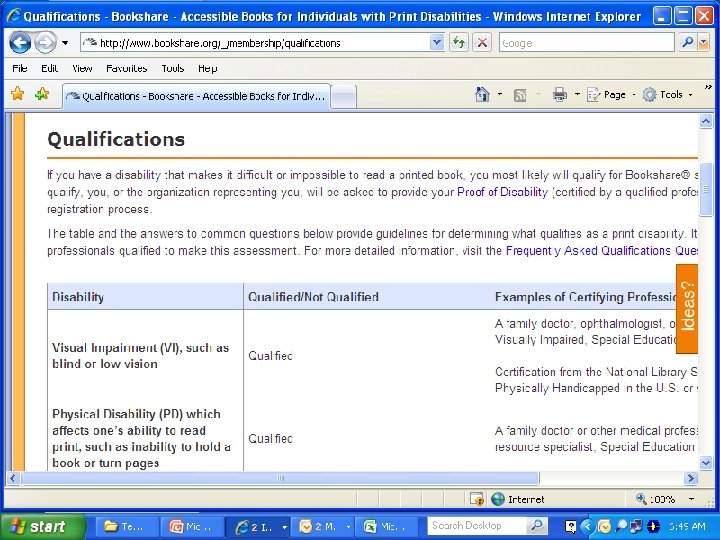
Task: Open recent pages dropdown next to Forward
Action: (65, 43)
